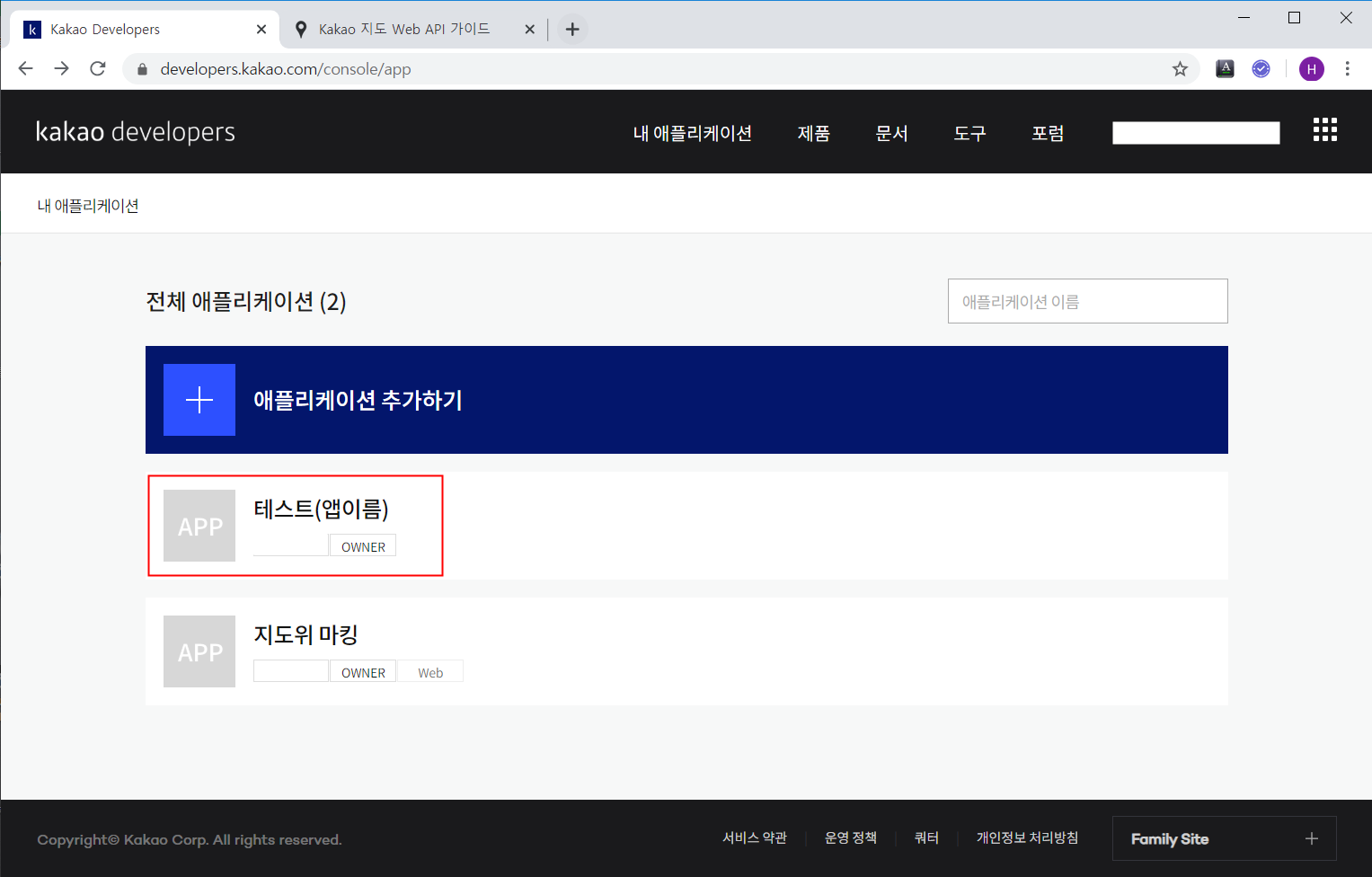1372x877 pixels.
Task: Click the 내 애플리케이션 breadcrumb
Action: pos(88,206)
